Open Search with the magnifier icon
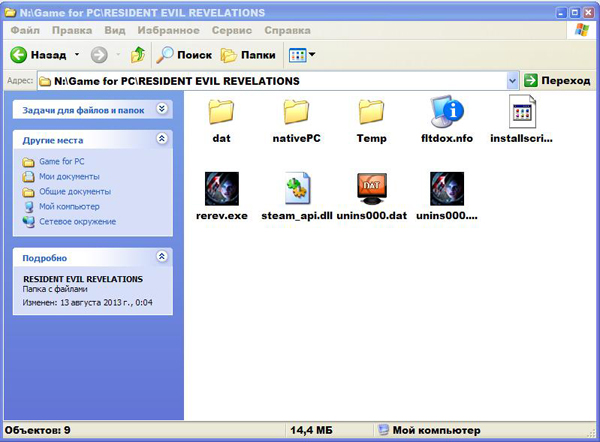600x442 pixels. [x=165, y=55]
